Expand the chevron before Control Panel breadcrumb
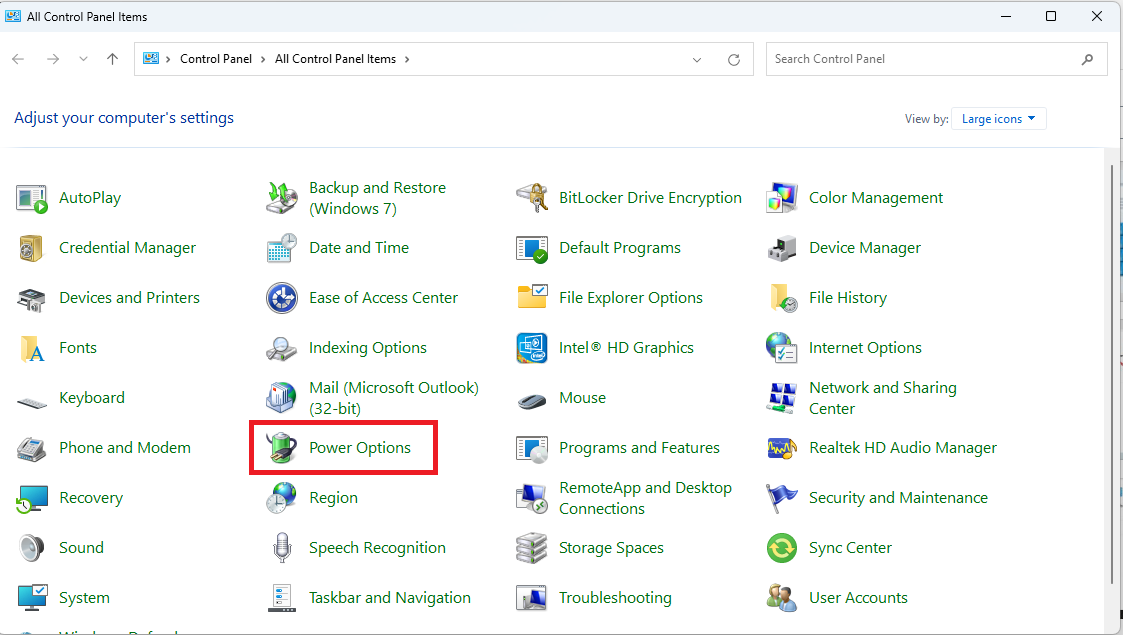Viewport: 1123px width, 635px height. [x=168, y=59]
